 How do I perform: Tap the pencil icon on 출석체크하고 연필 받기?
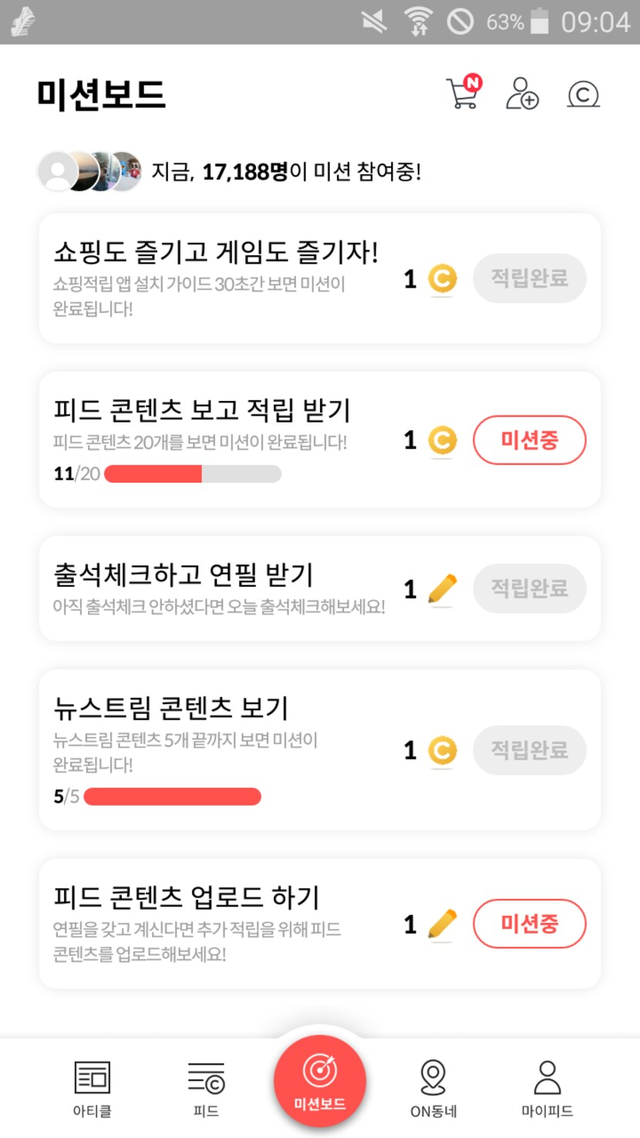442,589
